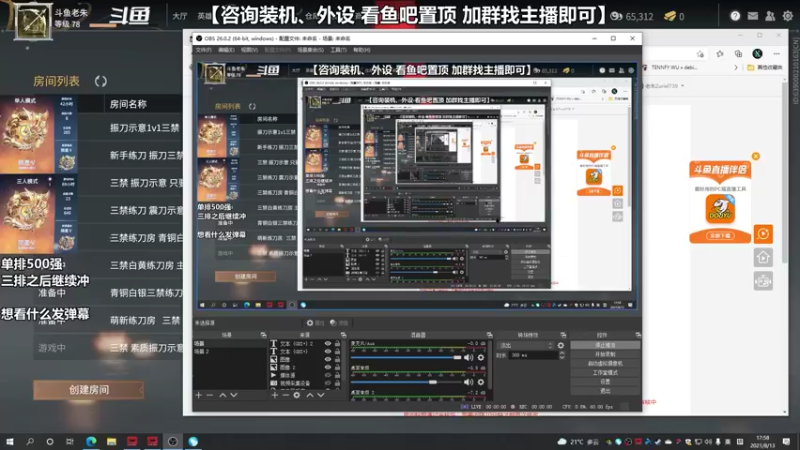Viewport: 800px width, 450px height.
Task: Open OBS 帮助(H) menu
Action: [x=362, y=50]
